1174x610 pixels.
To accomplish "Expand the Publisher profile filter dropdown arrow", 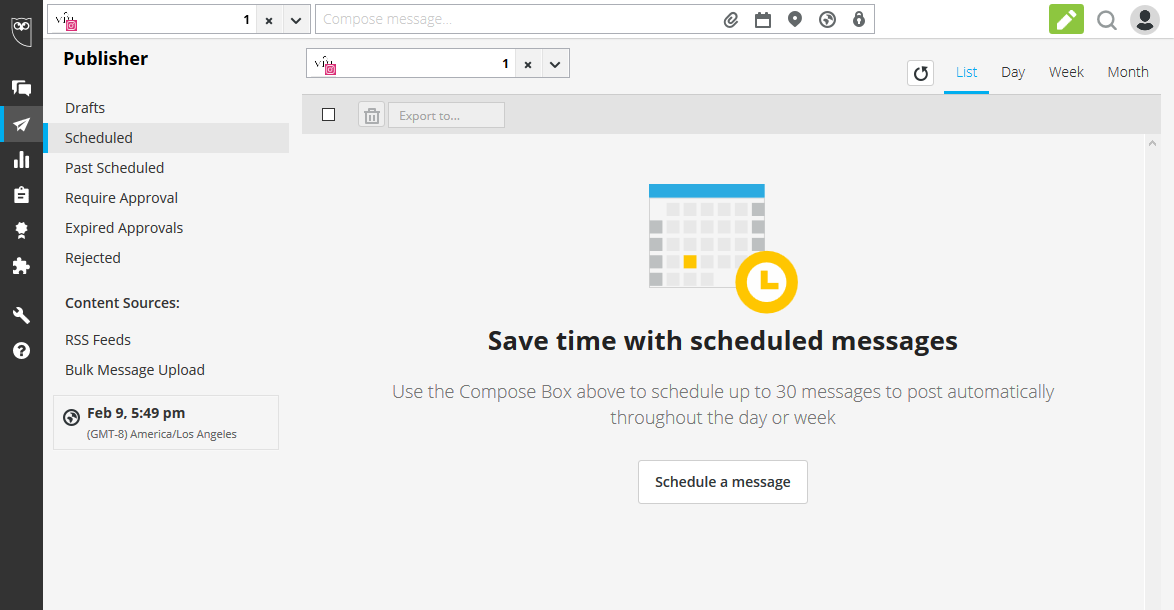I will 555,64.
